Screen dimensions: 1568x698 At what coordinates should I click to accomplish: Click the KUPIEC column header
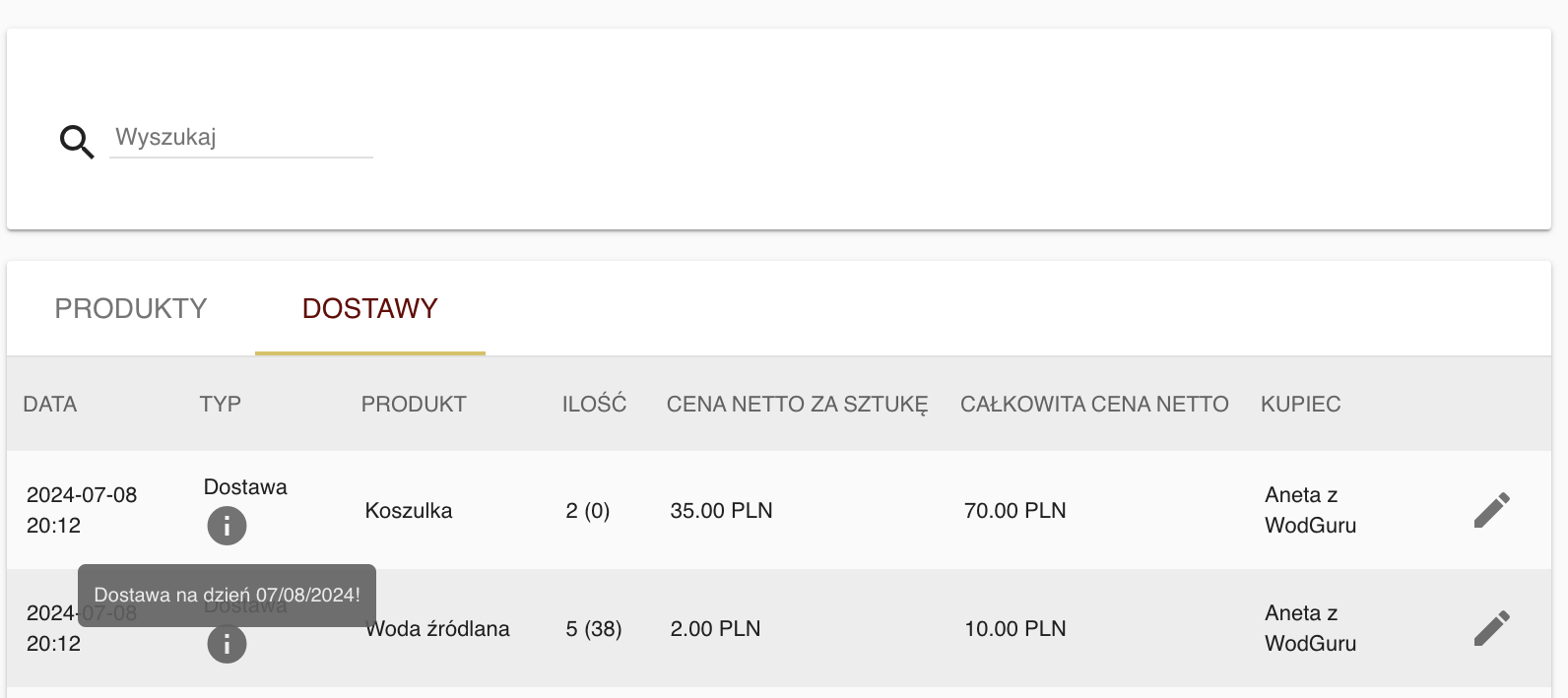pos(1300,404)
